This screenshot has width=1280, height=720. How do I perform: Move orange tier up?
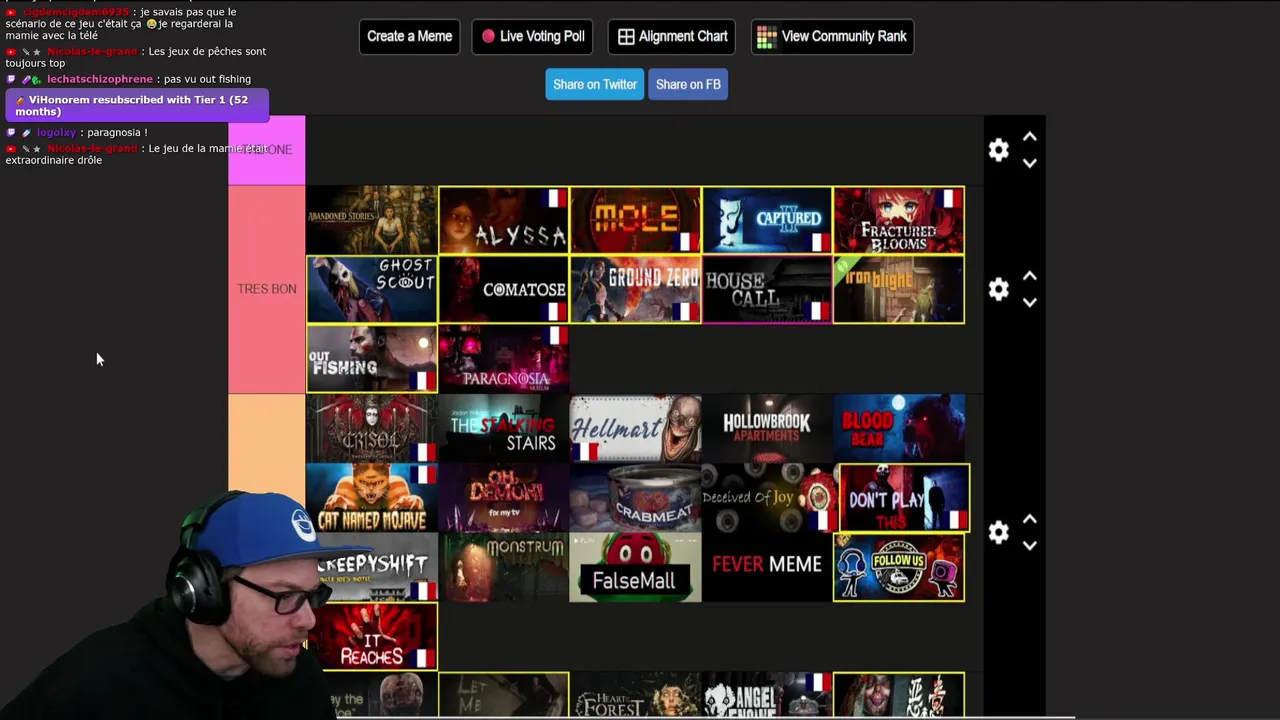1030,519
